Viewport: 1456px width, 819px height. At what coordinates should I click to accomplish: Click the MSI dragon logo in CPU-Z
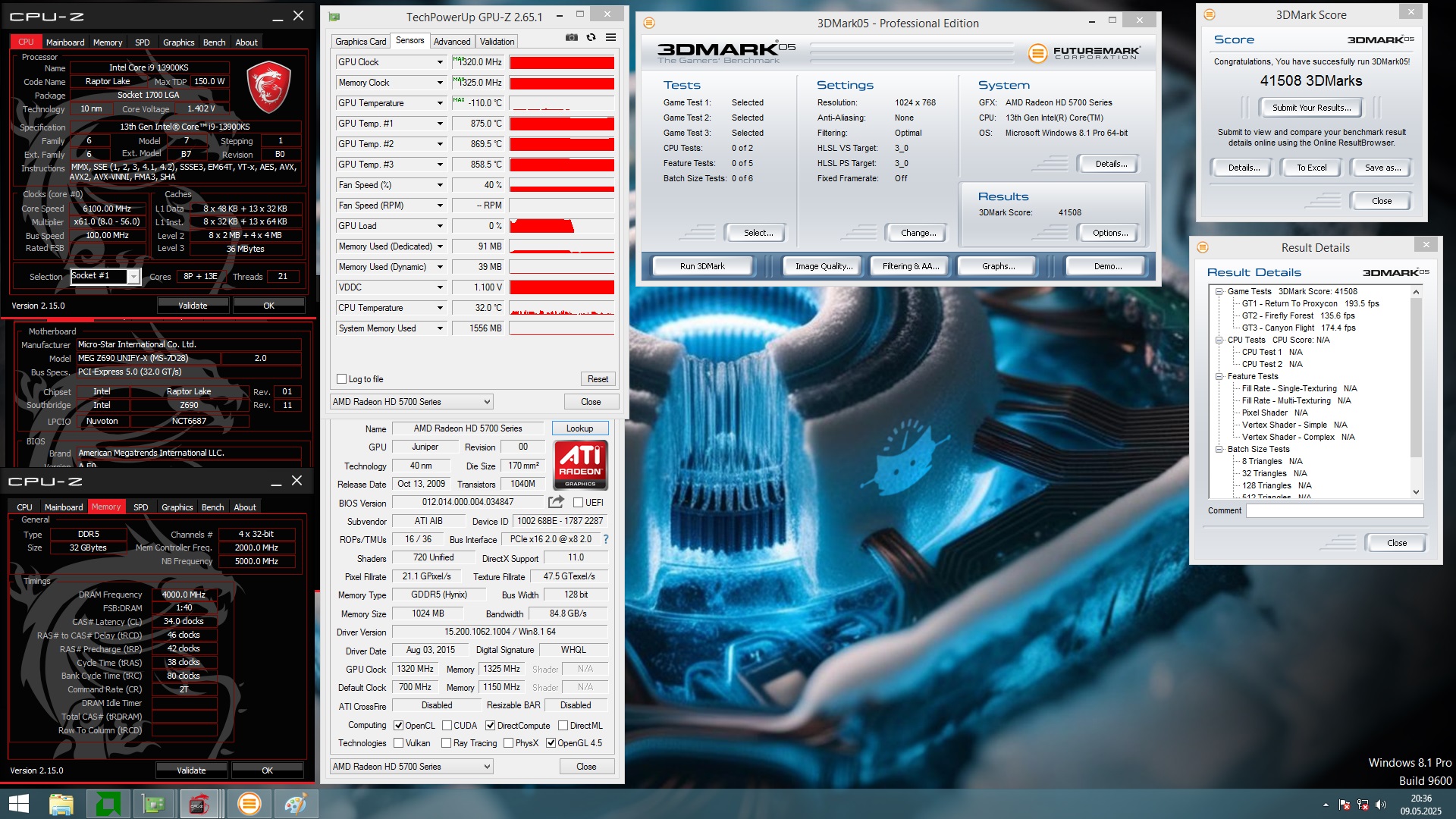point(269,86)
